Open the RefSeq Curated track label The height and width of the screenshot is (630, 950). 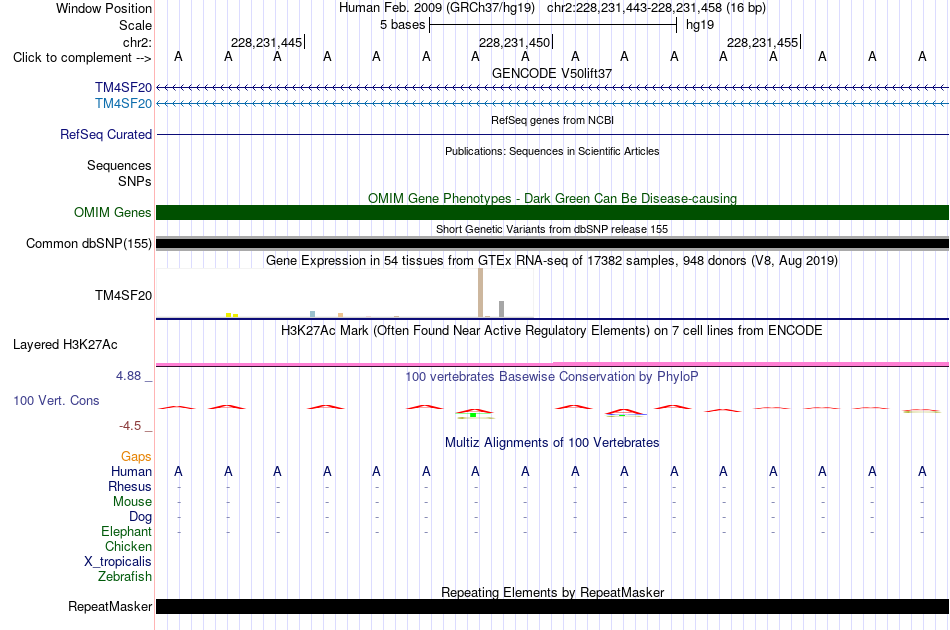106,134
